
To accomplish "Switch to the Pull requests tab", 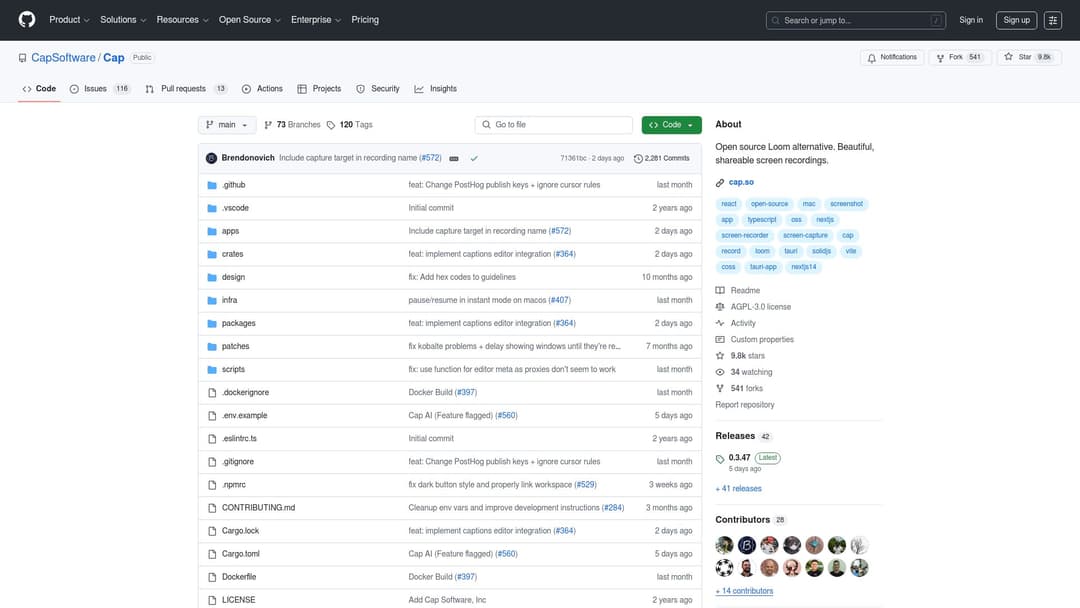I will click(x=186, y=89).
